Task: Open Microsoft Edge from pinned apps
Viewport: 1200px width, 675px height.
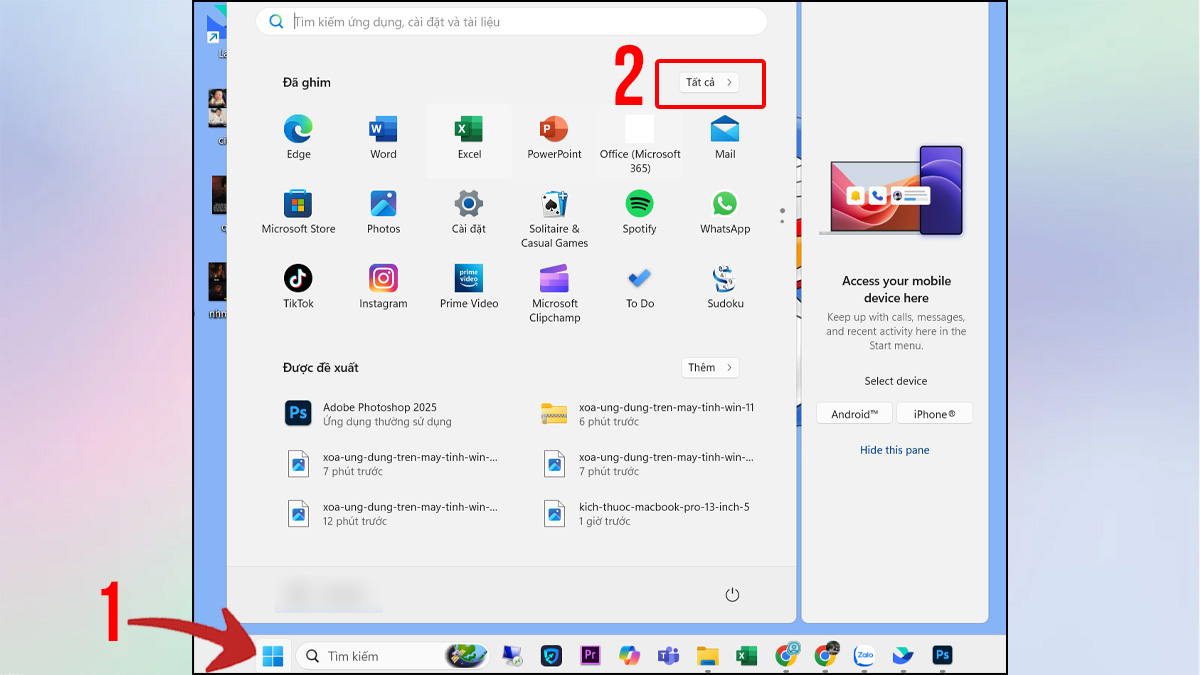Action: (298, 136)
